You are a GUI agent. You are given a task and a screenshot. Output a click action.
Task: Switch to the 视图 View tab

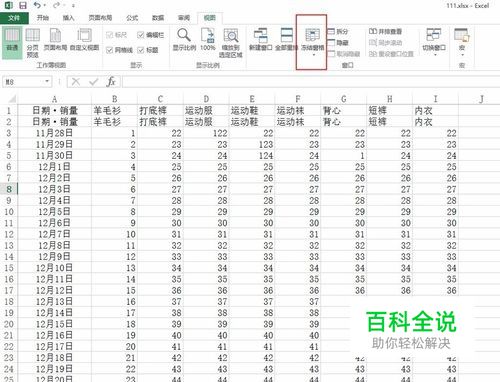[210, 18]
